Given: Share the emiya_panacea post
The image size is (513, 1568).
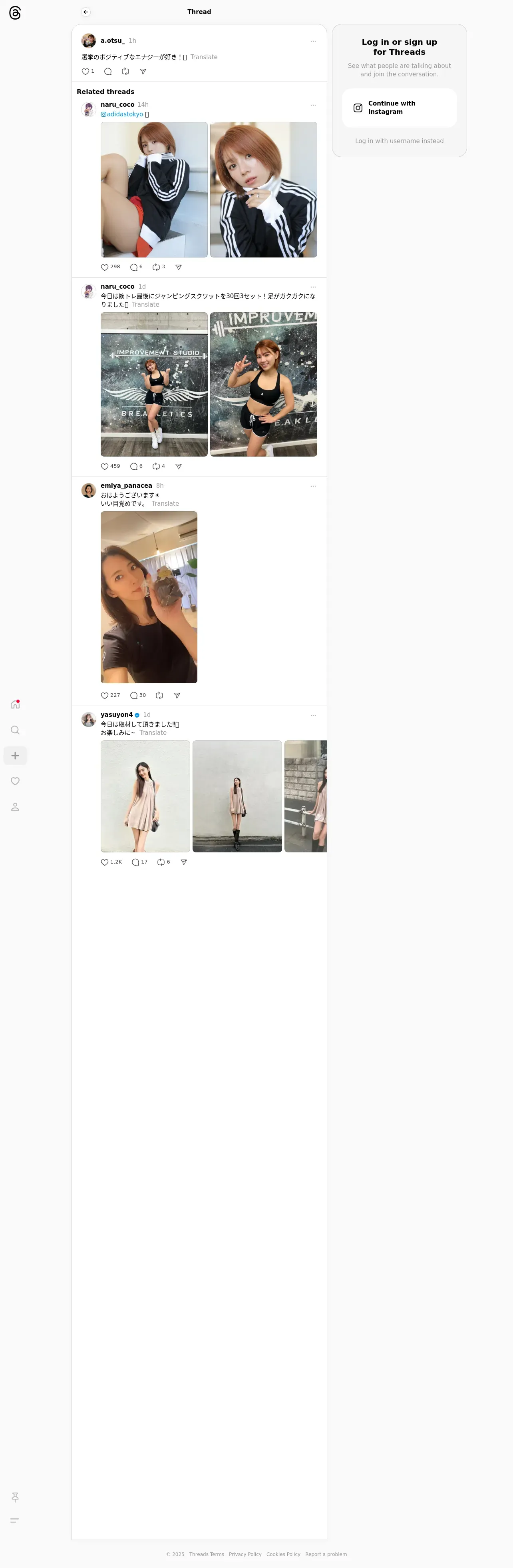Looking at the screenshot, I should tap(177, 696).
